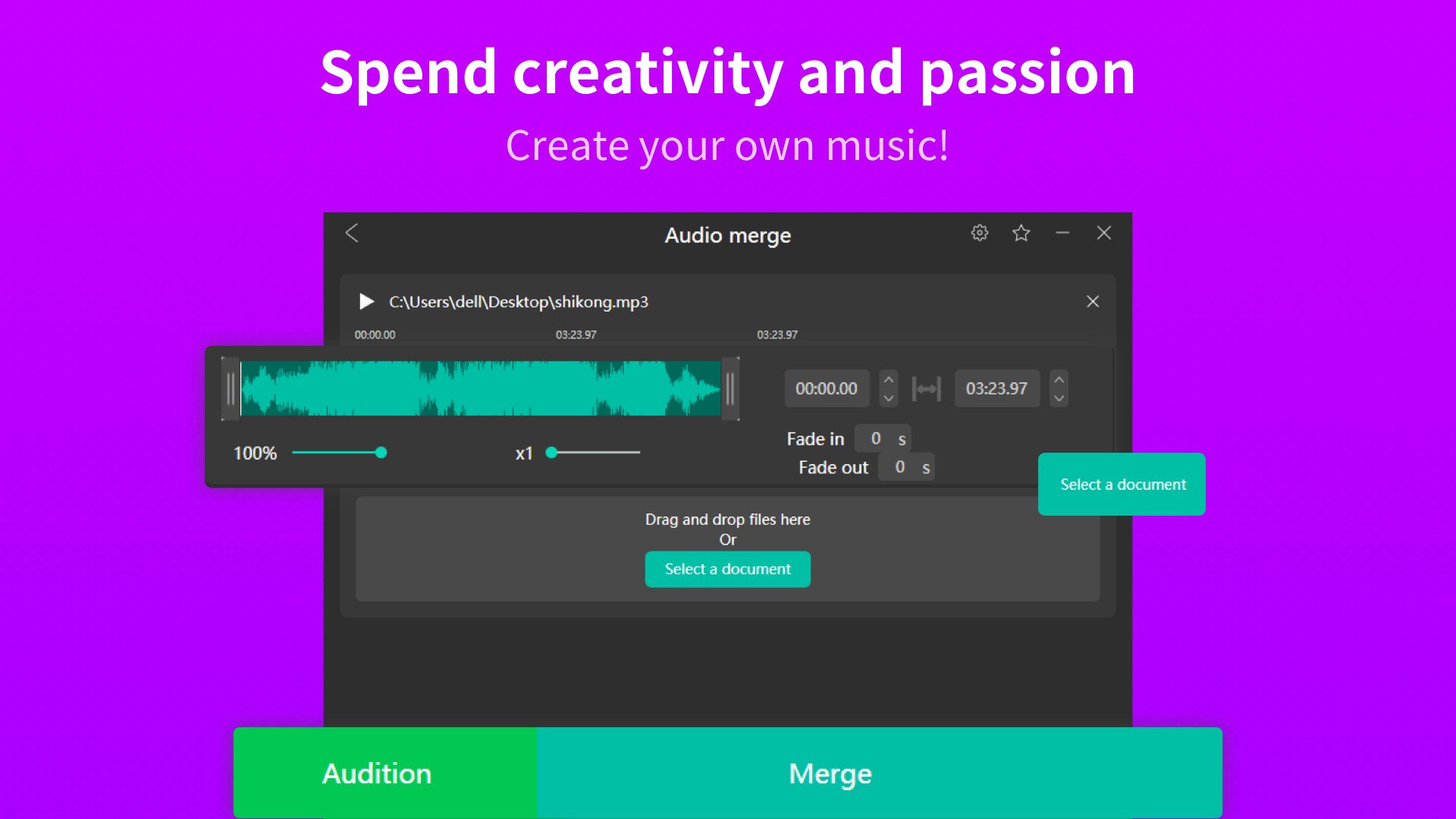Click the right waveform trim handle
The height and width of the screenshot is (819, 1456).
(730, 389)
